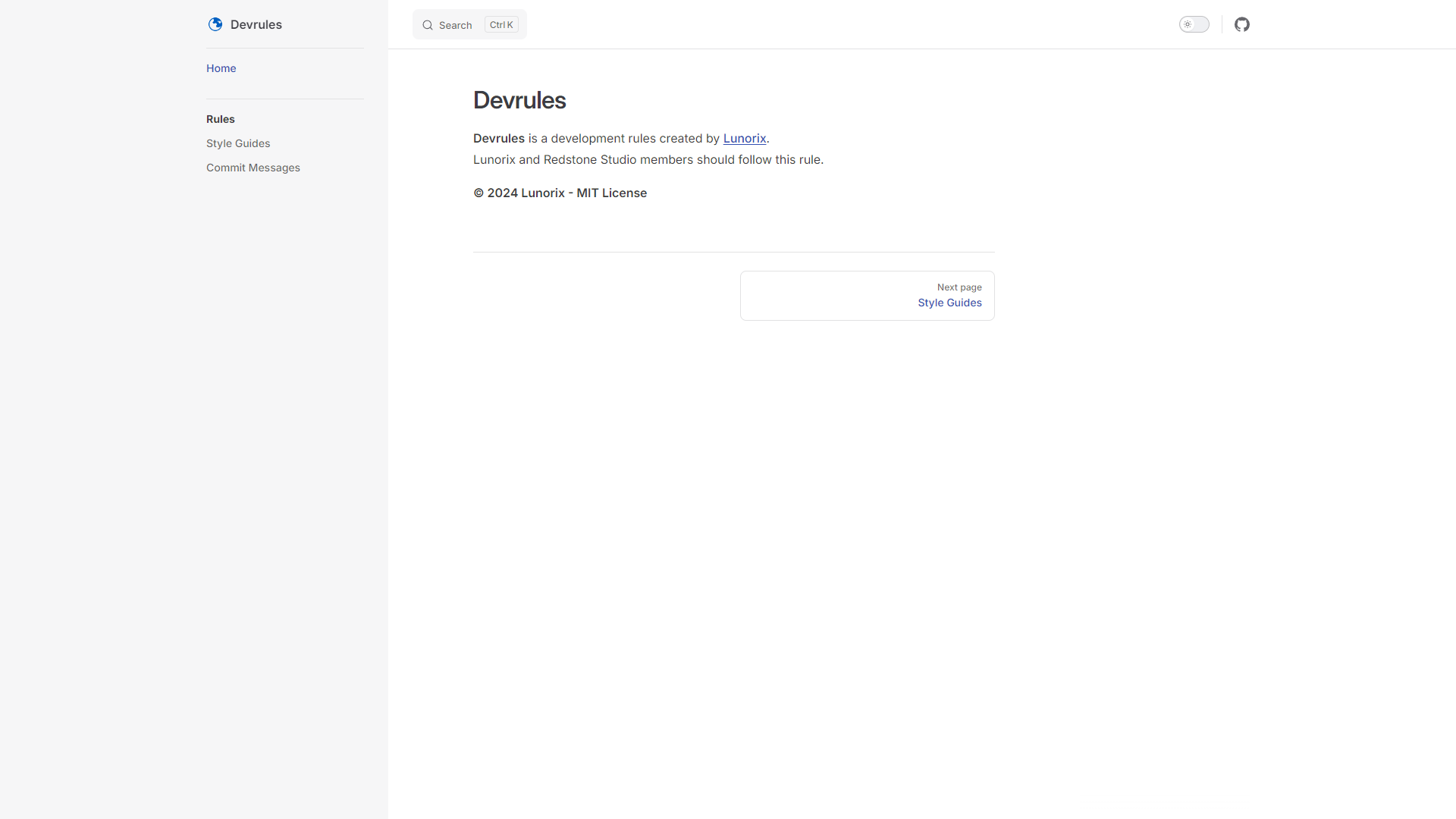The height and width of the screenshot is (819, 1456).
Task: Click the Devrules globe logo icon
Action: [215, 24]
